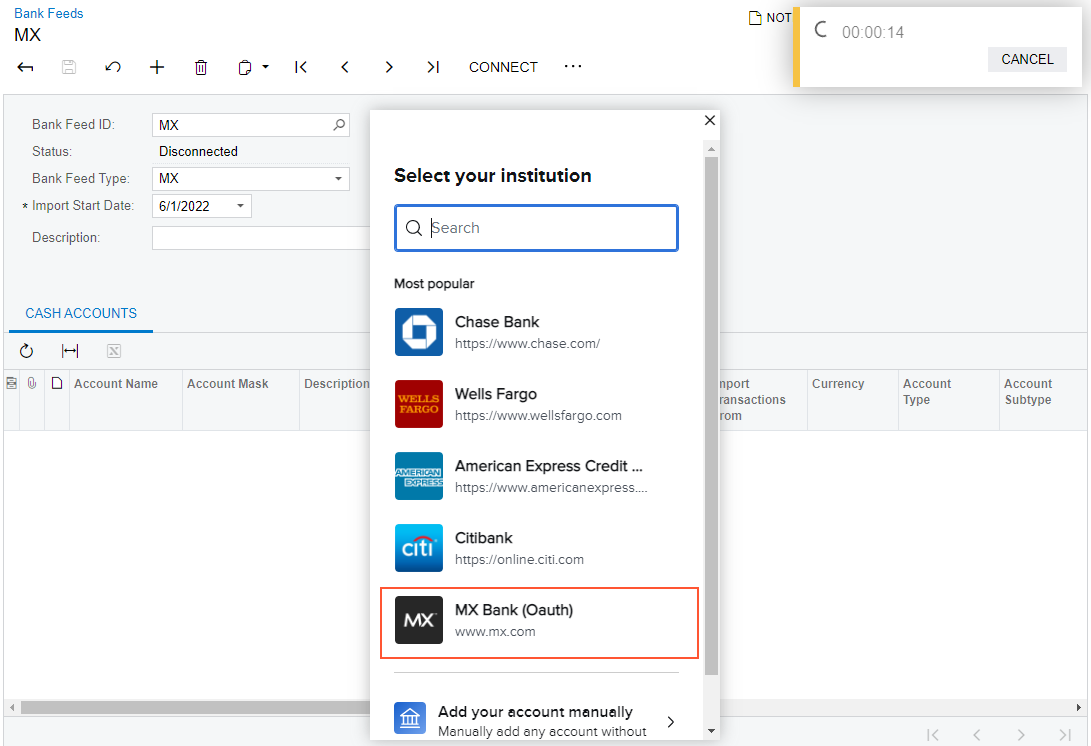1091x746 pixels.
Task: Click the delete trash icon
Action: click(x=201, y=67)
